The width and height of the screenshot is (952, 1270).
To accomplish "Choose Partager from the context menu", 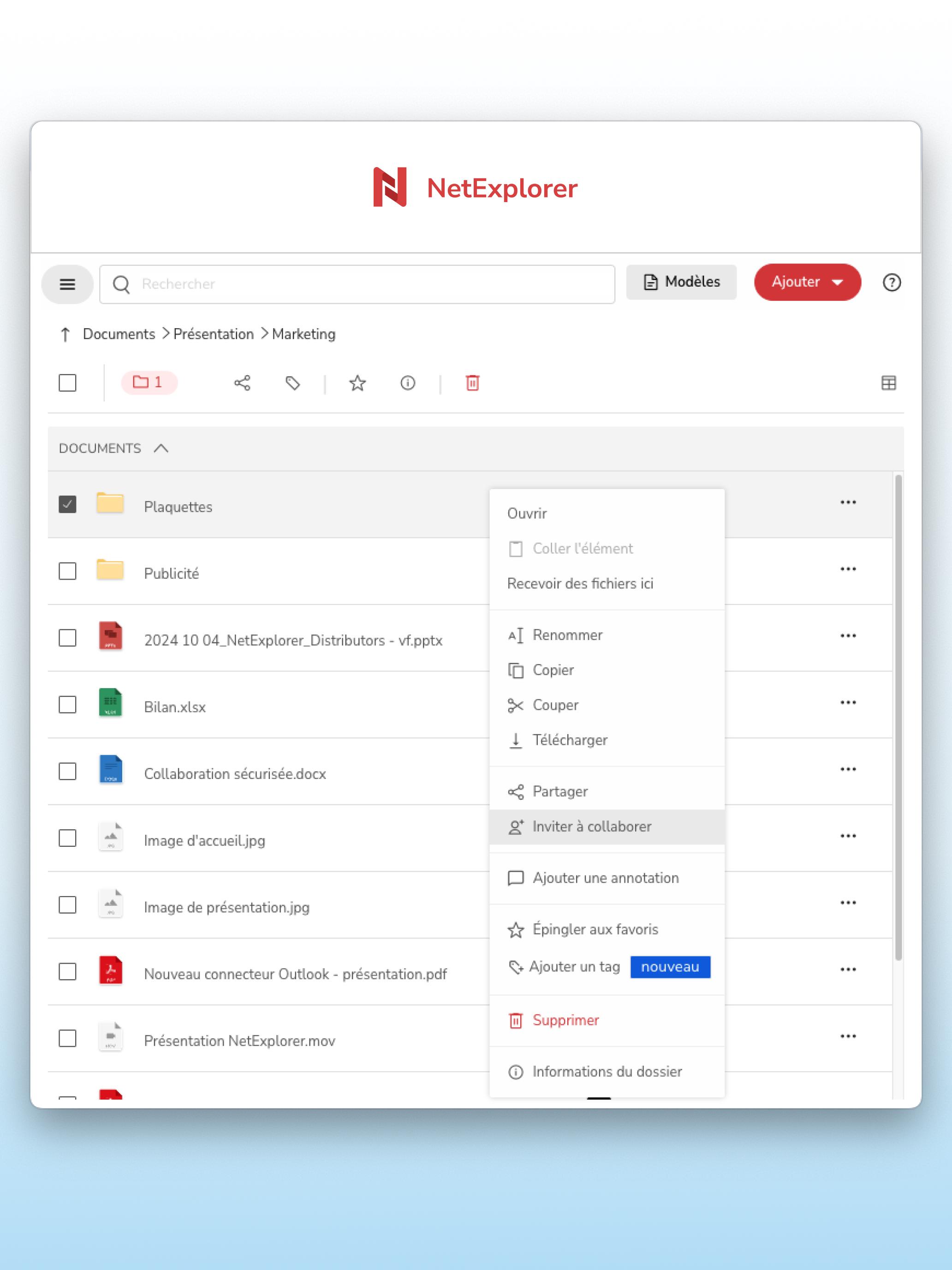I will 607,792.
